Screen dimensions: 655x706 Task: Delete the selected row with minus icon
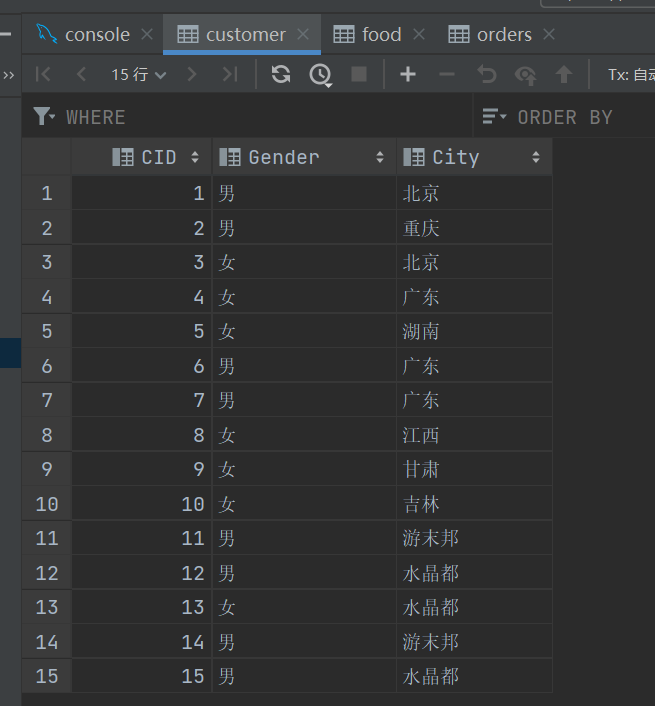click(x=447, y=74)
